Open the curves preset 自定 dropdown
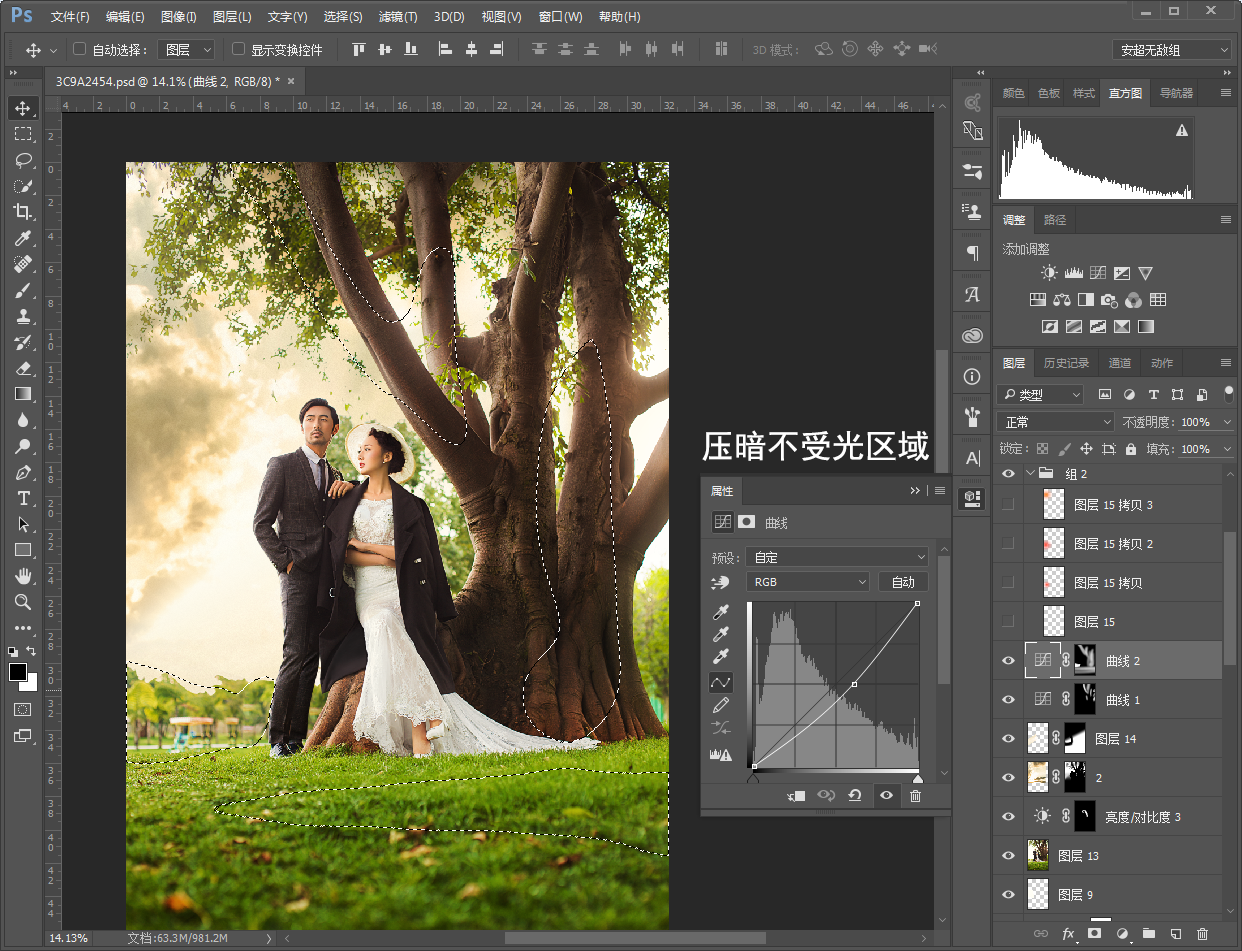Screen dimensions: 1242x951 click(x=837, y=557)
